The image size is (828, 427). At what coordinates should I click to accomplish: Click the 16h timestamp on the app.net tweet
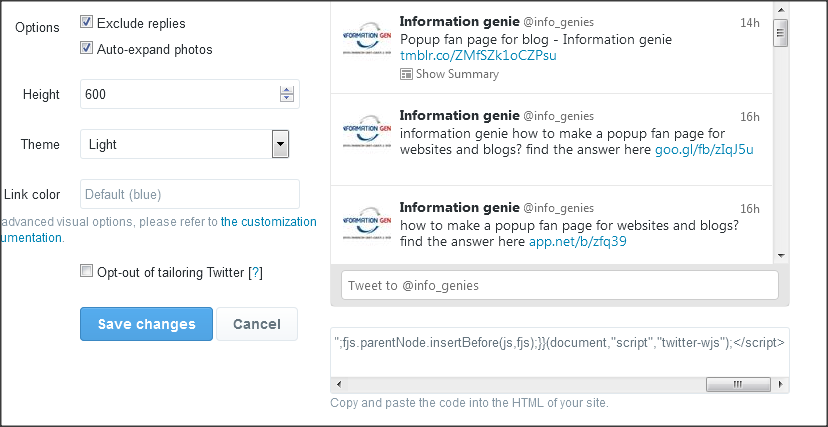click(x=750, y=209)
